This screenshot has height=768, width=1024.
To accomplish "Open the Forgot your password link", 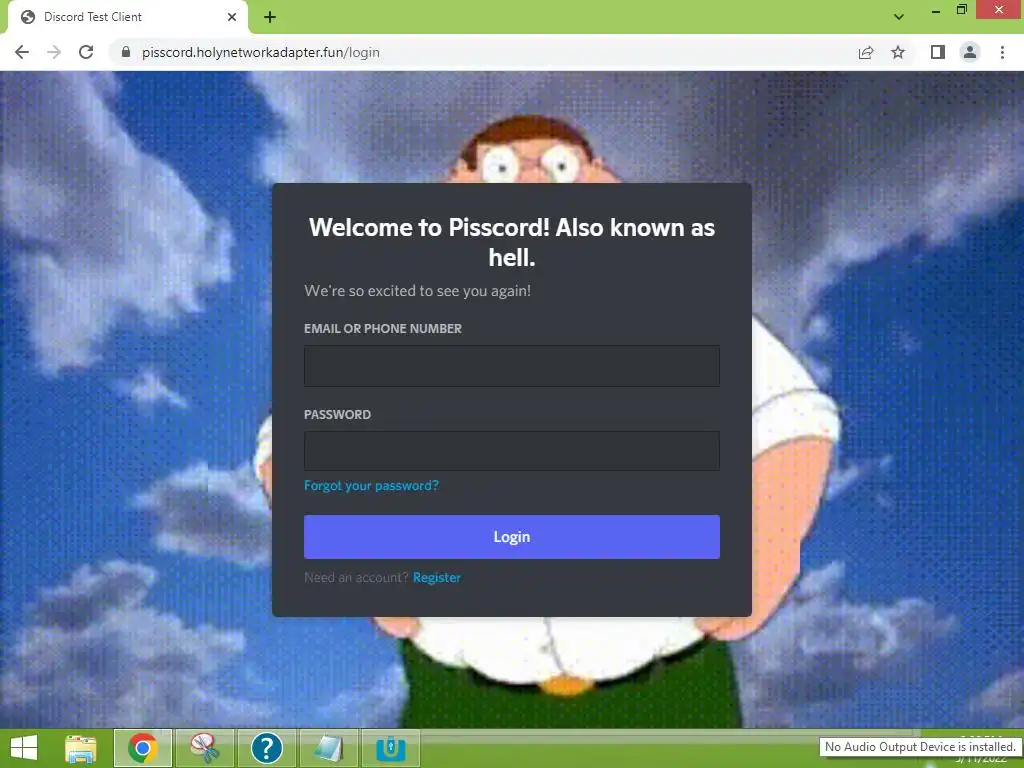I will point(371,485).
